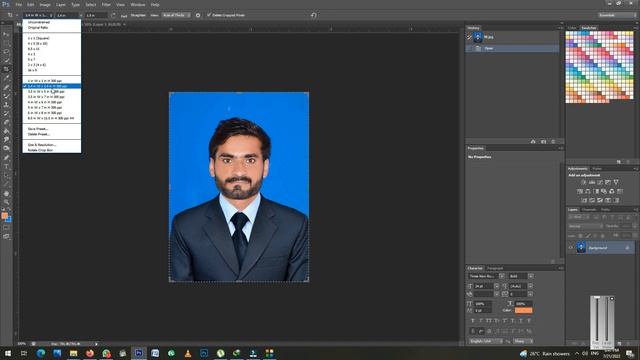
Task: Choose Rotate Crop Box in crop list
Action: tap(40, 150)
